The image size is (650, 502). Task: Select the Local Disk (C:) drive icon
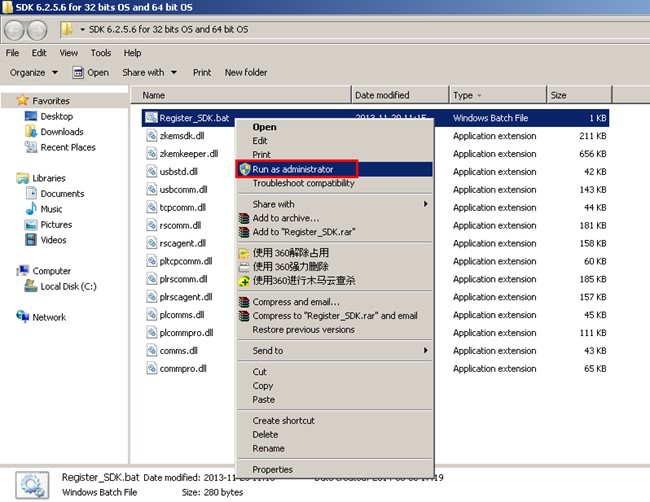point(30,287)
